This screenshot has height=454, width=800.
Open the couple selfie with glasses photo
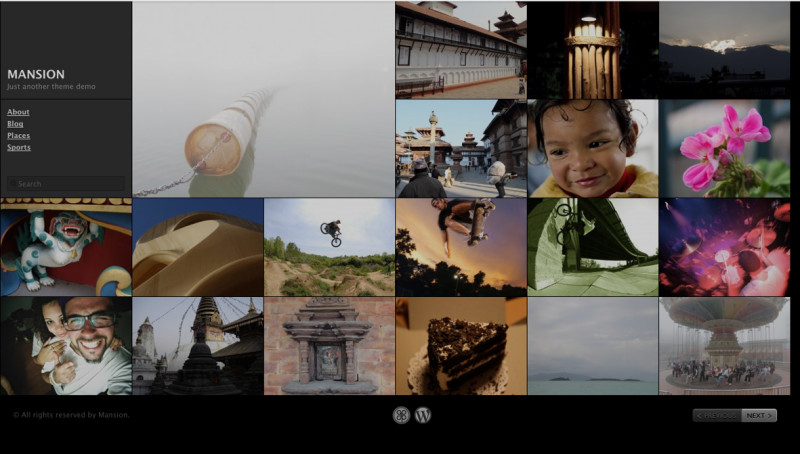click(66, 346)
